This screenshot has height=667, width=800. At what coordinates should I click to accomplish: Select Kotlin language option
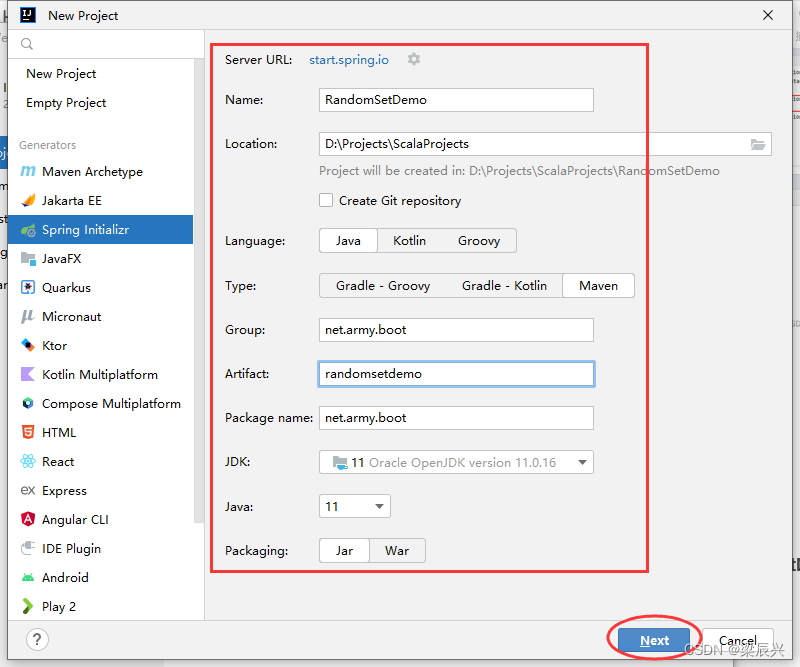[410, 240]
